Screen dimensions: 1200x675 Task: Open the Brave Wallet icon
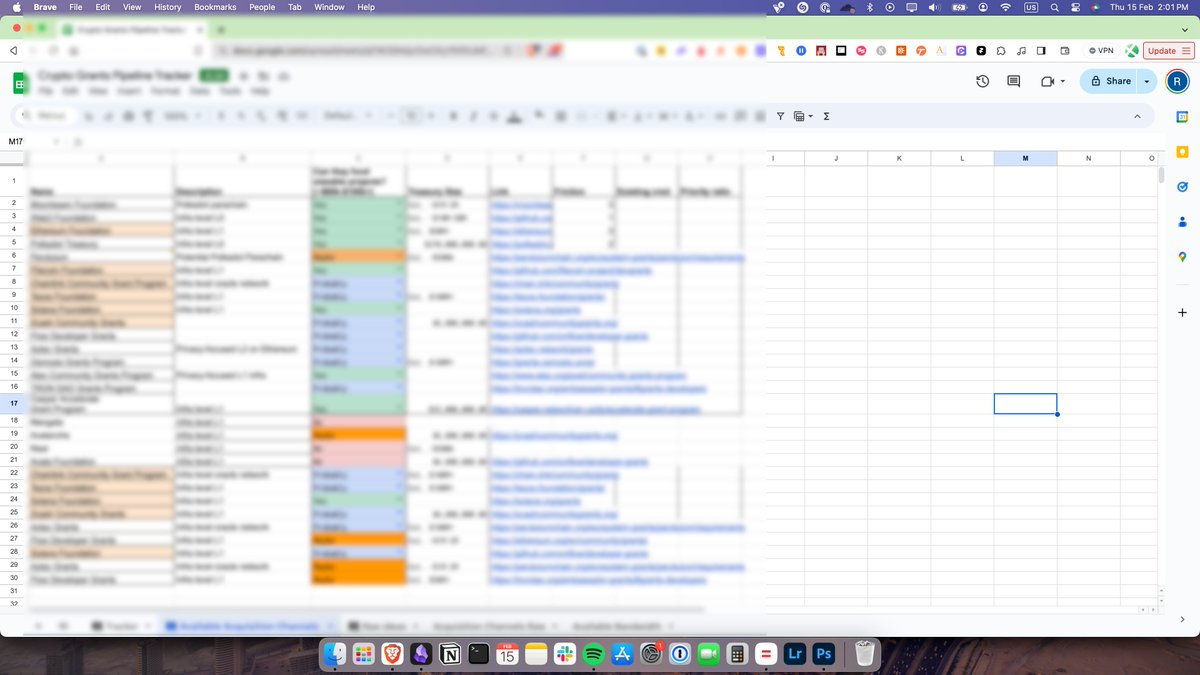coord(1065,51)
